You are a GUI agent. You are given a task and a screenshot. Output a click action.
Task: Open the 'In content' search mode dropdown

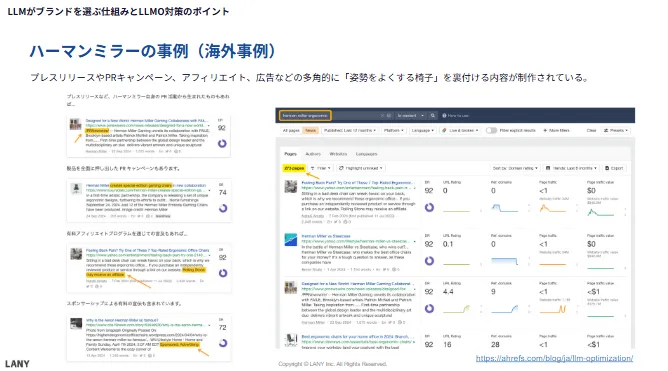(411, 115)
